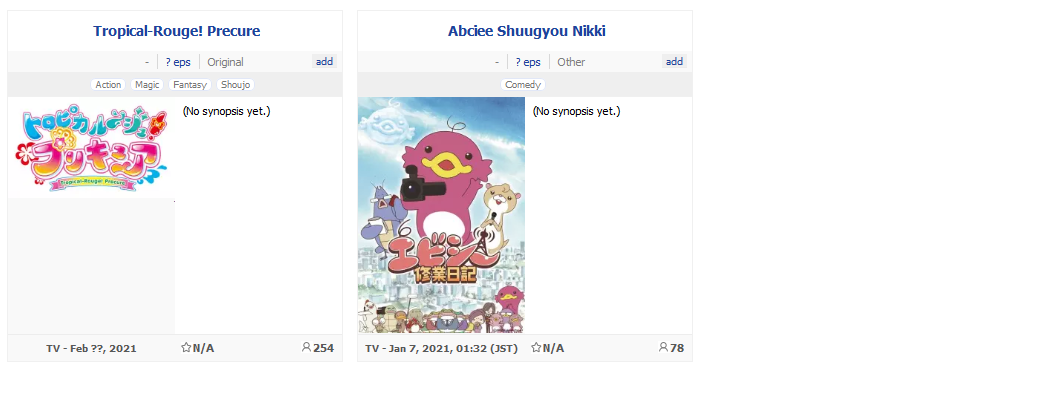The width and height of the screenshot is (1049, 396).
Task: Select the Shoujo genre tag
Action: (x=235, y=85)
